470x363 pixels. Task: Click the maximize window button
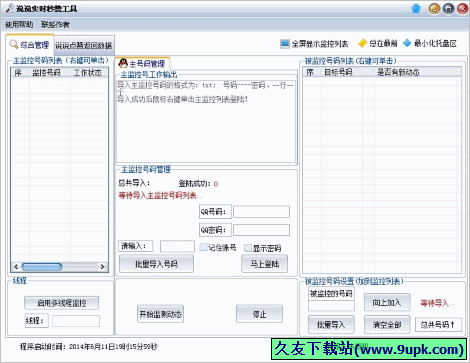point(448,9)
